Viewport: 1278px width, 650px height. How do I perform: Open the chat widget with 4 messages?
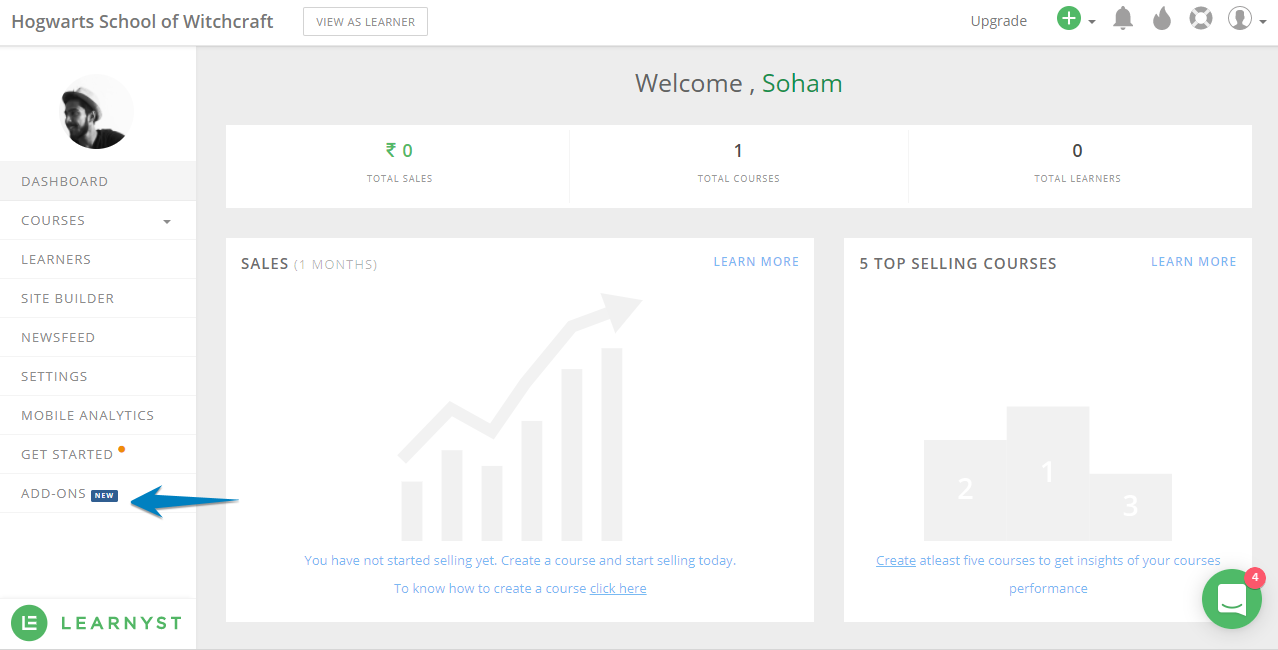pyautogui.click(x=1231, y=599)
